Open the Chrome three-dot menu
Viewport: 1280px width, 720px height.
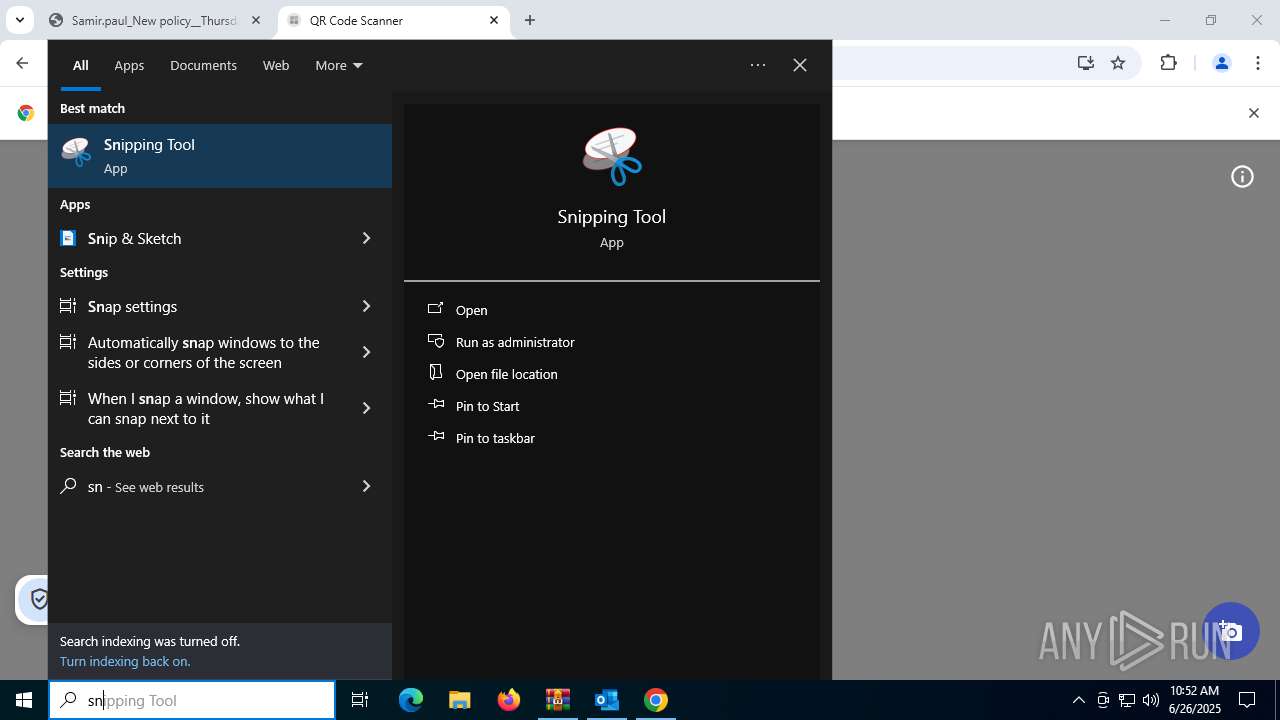[x=1258, y=63]
